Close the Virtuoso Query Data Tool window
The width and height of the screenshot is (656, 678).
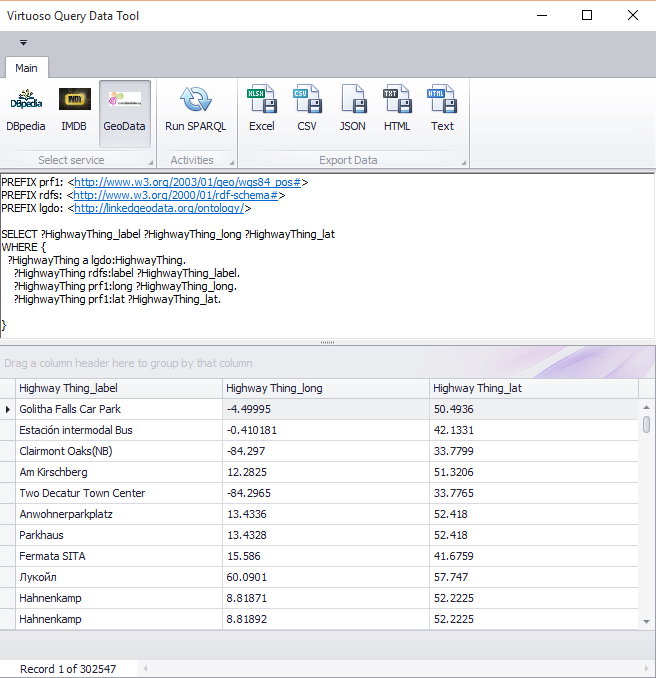coord(633,16)
